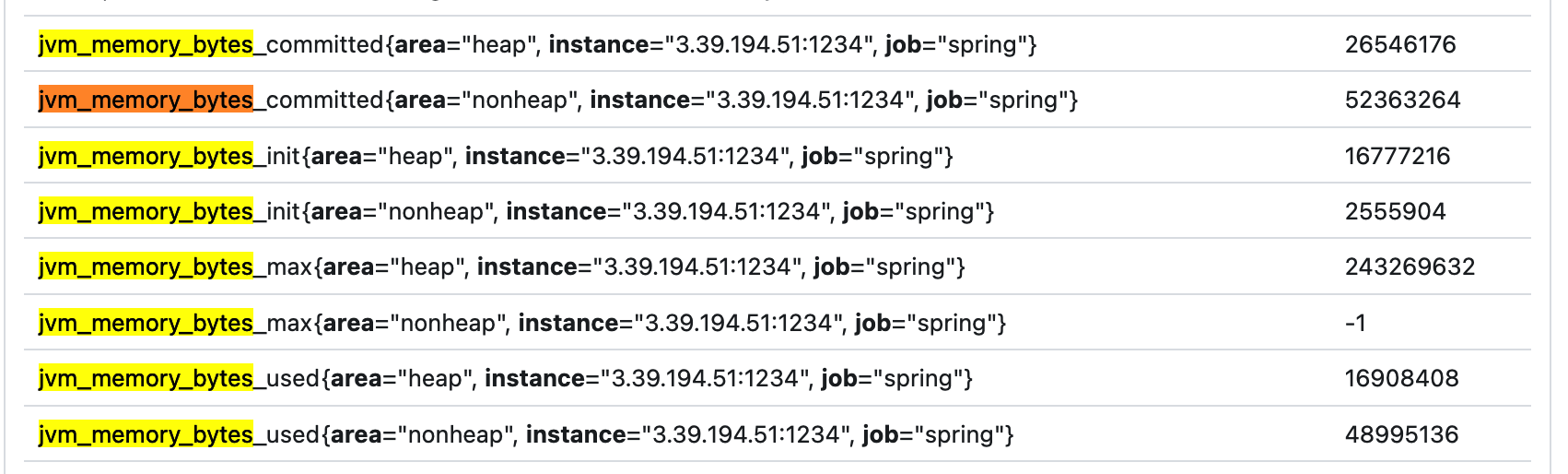Viewport: 1568px width, 474px height.
Task: Click the value 2555904
Action: click(x=1395, y=211)
